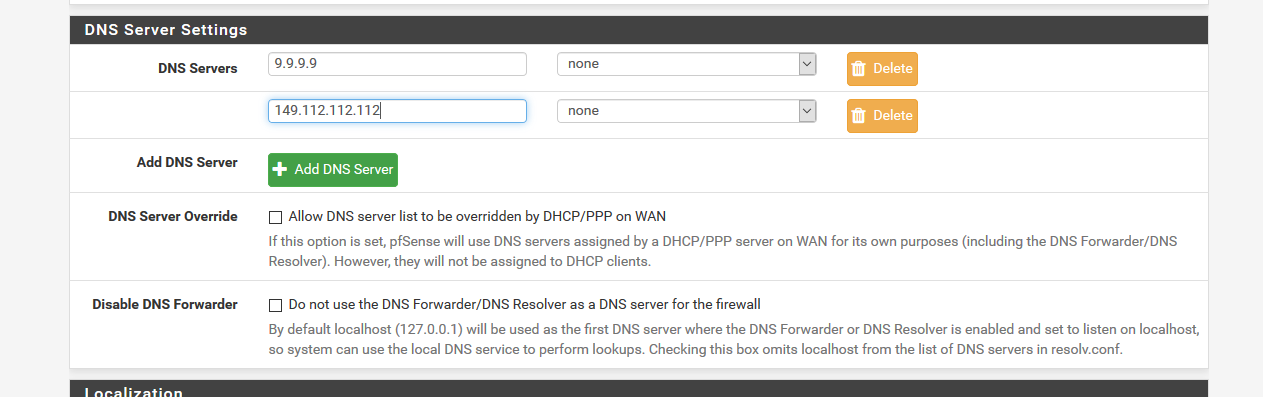Click the DNS Servers row label
Screen dimensions: 1263x397
[198, 68]
